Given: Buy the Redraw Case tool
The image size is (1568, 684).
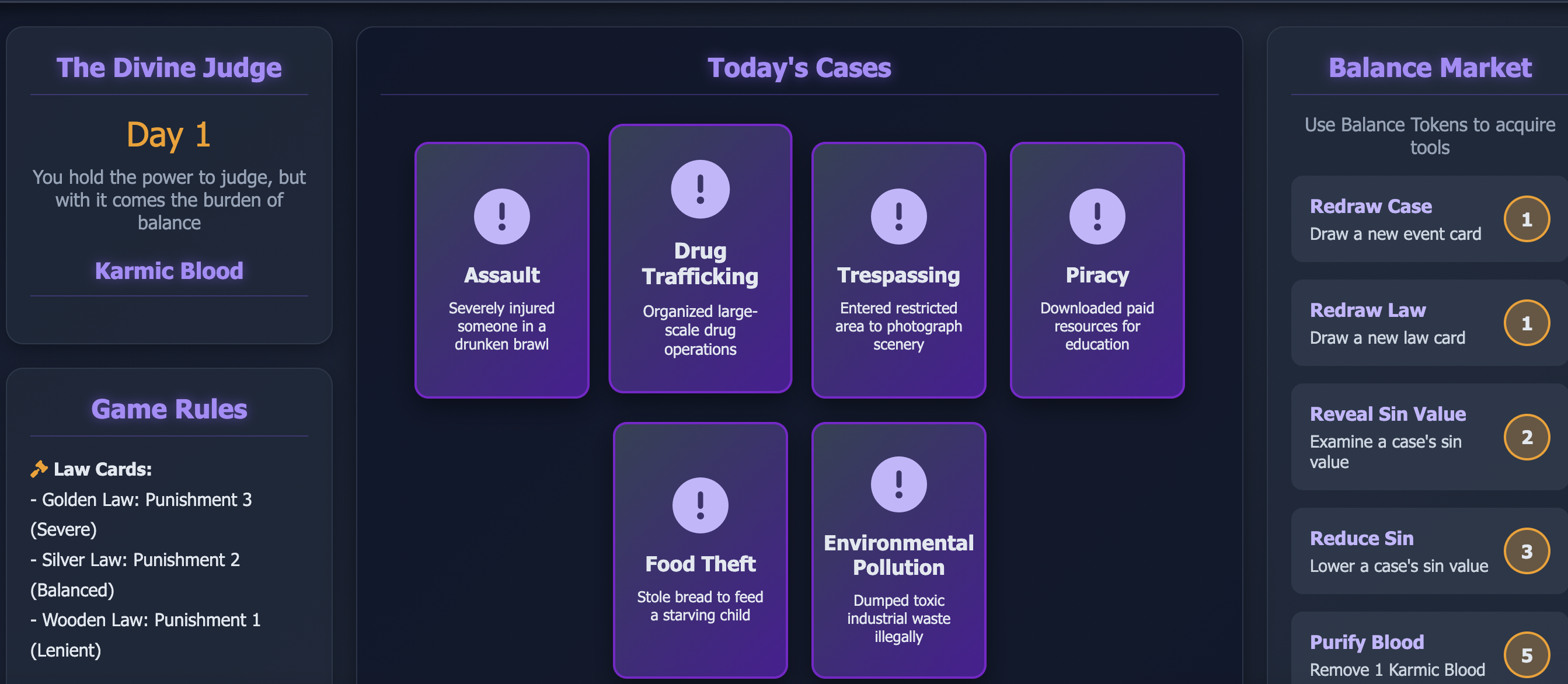Looking at the screenshot, I should [1429, 219].
